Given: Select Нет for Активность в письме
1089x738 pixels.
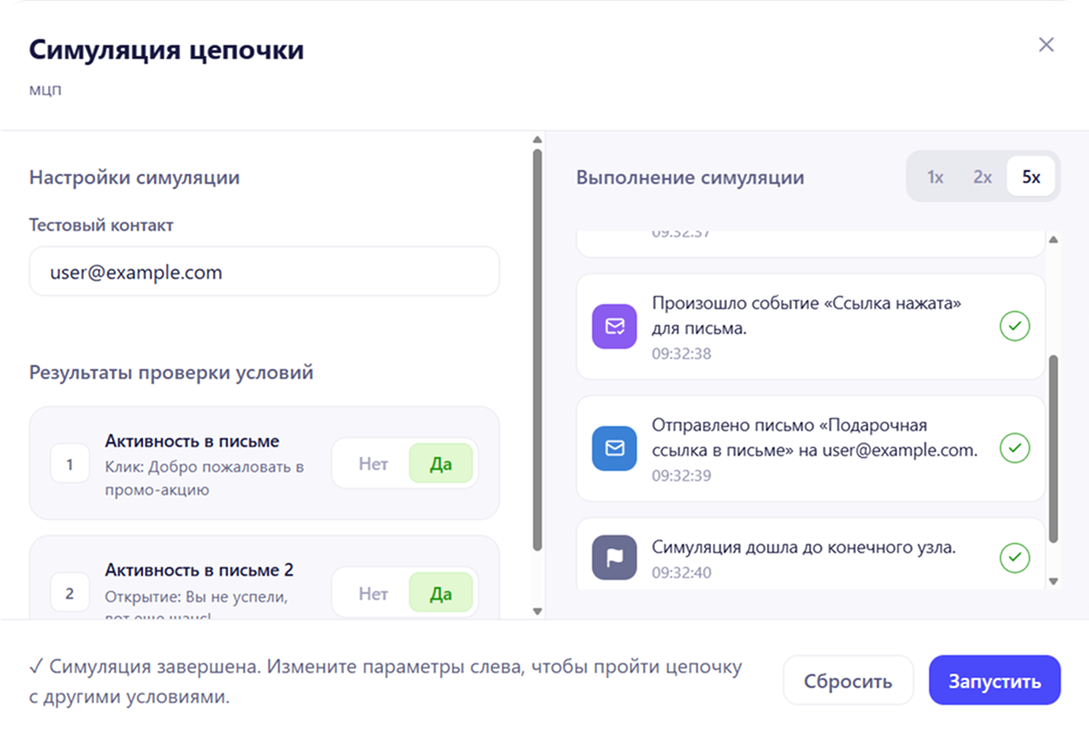Looking at the screenshot, I should point(373,464).
